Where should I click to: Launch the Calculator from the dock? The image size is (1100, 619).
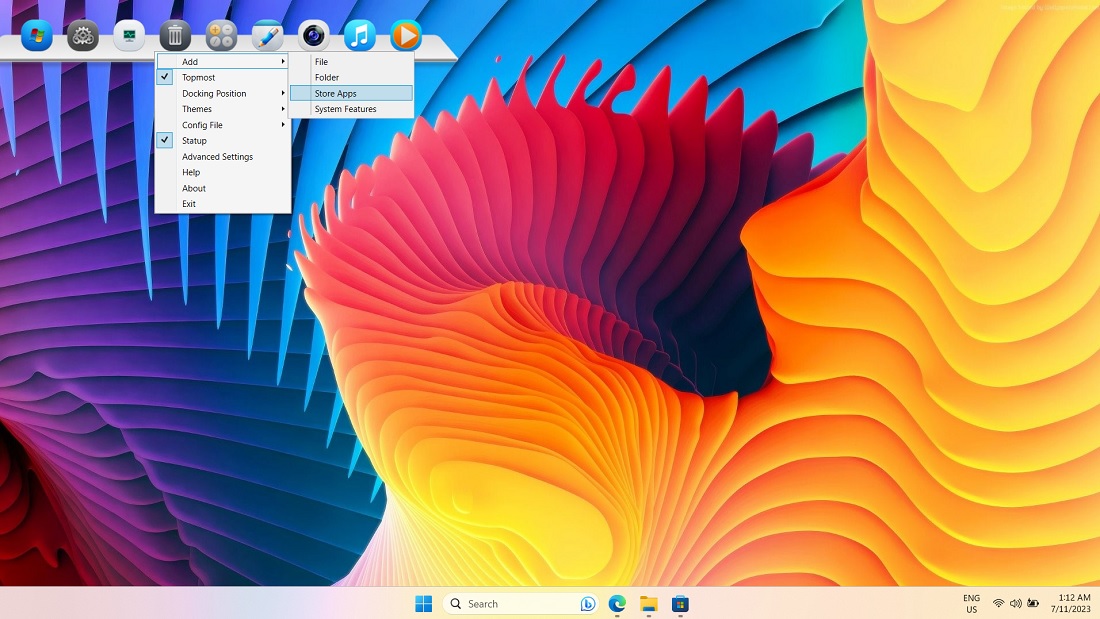[221, 35]
